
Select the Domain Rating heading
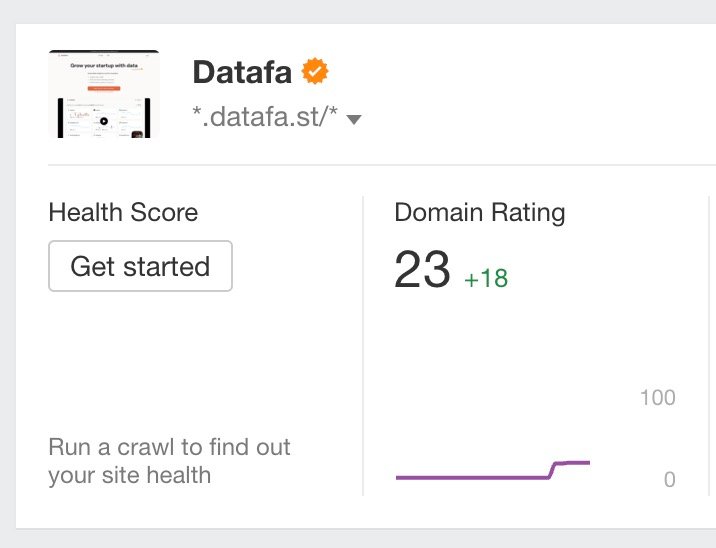point(479,212)
